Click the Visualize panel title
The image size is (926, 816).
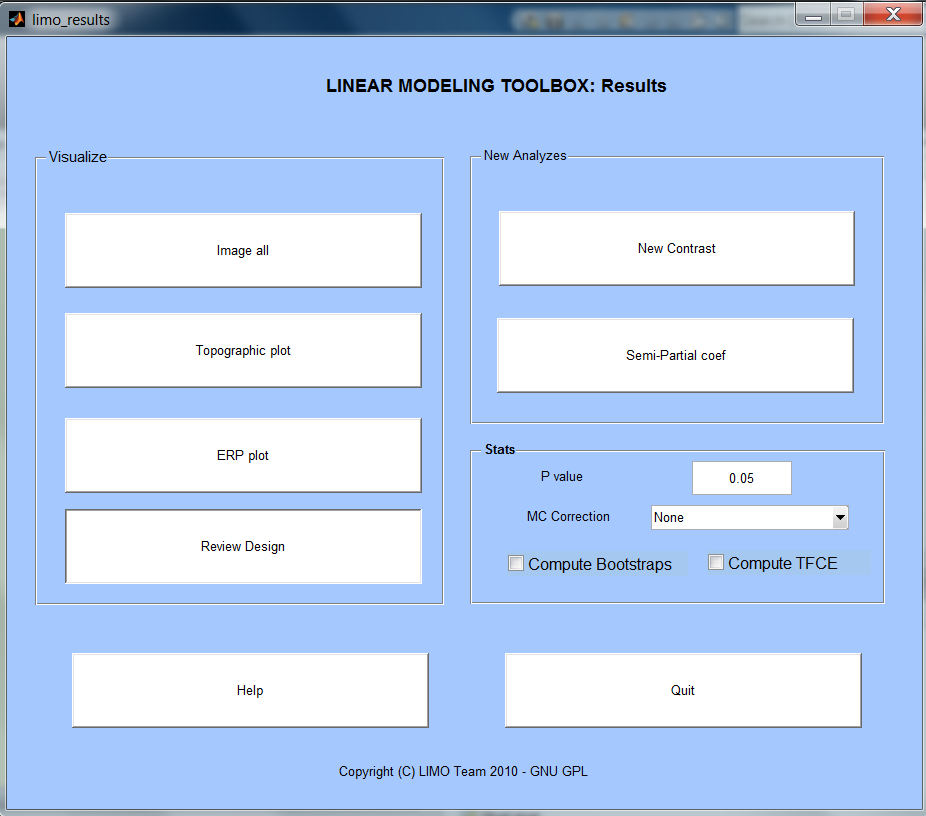pos(77,157)
